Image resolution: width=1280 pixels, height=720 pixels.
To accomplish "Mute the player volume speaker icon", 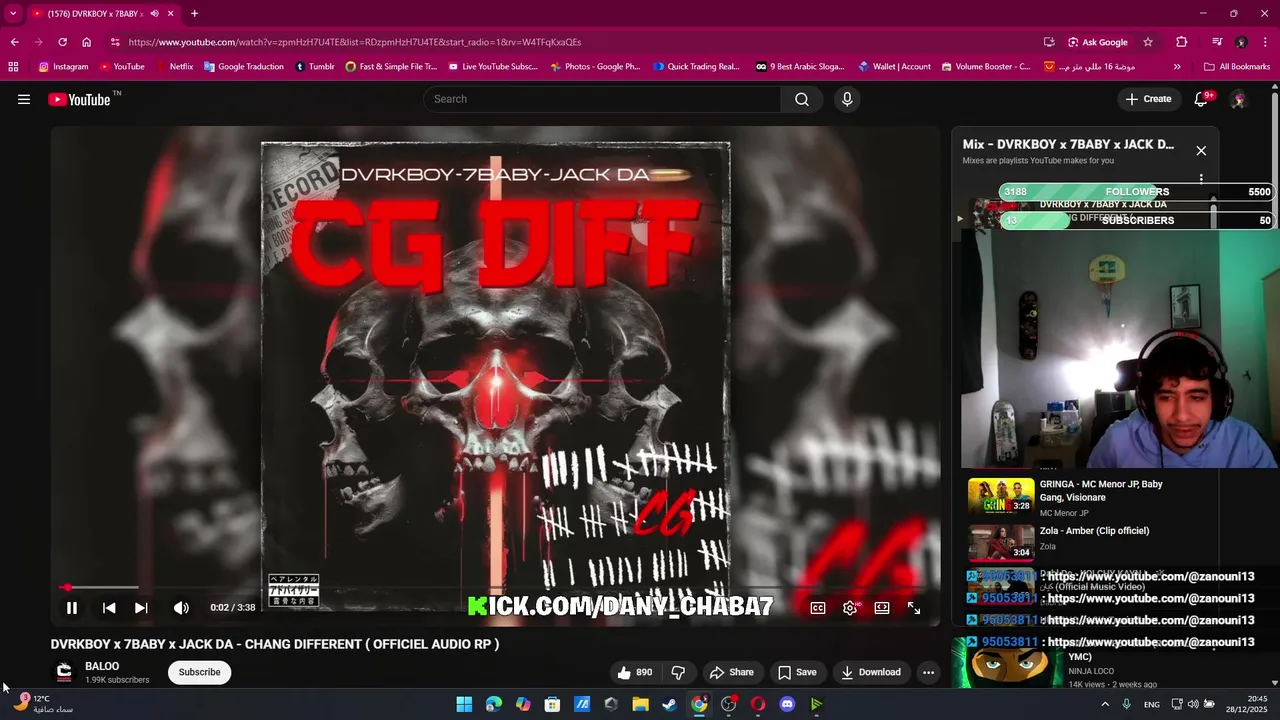I will pos(181,608).
